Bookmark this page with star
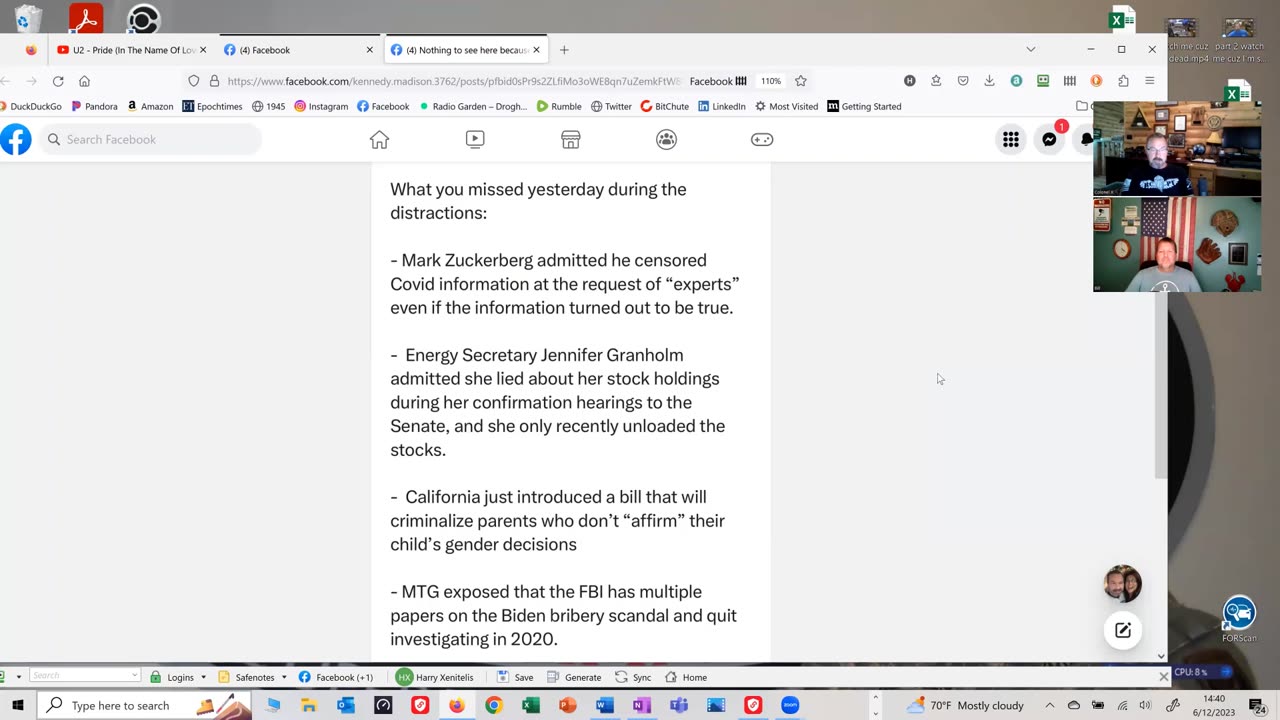 point(800,81)
